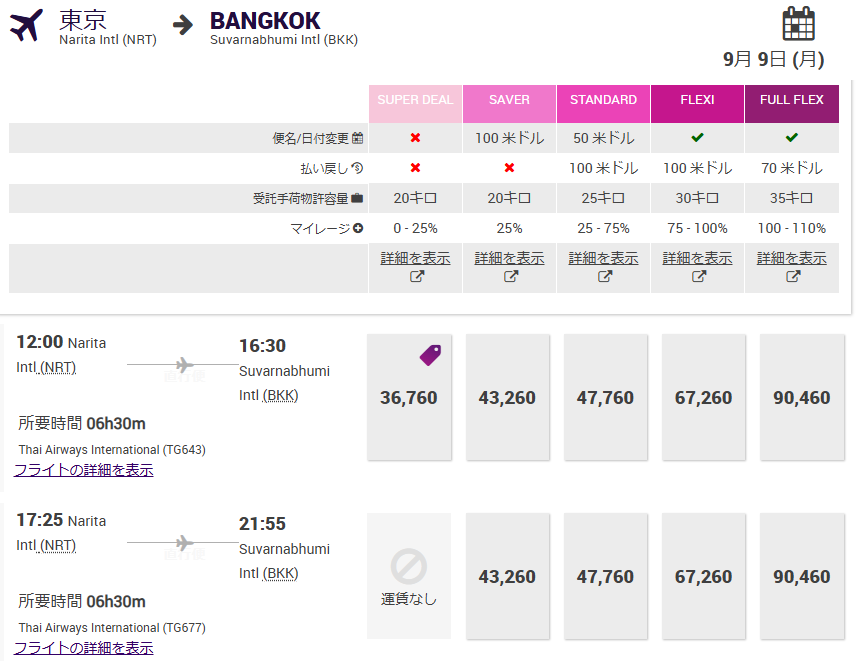The width and height of the screenshot is (863, 661).
Task: Click external link icon under SUPER DEAL details
Action: (416, 277)
